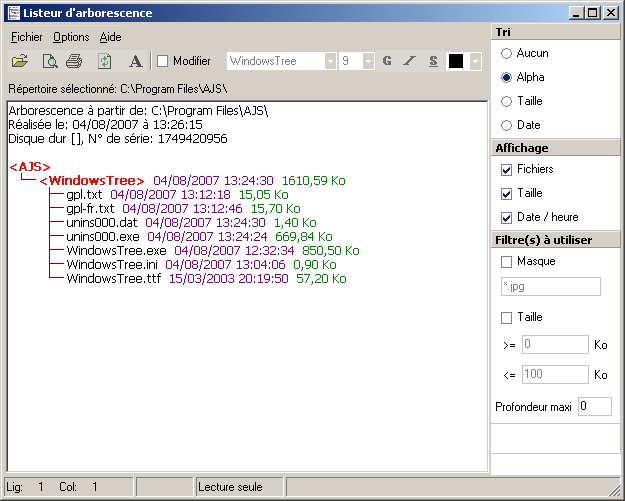Open the font size 9 dropdown
Image resolution: width=625 pixels, height=501 pixels.
(369, 61)
